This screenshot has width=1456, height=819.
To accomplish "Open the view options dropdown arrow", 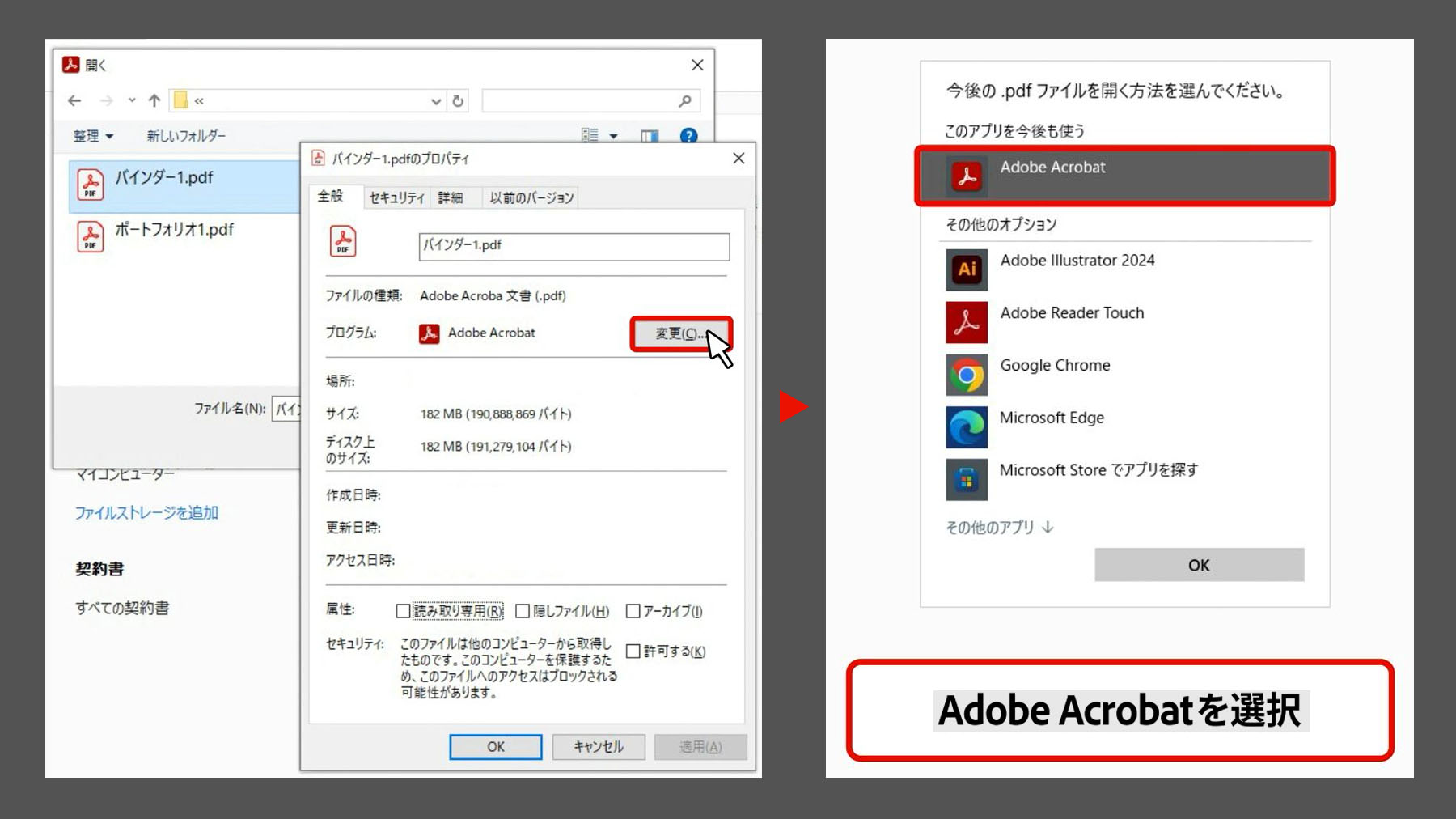I will tap(613, 136).
